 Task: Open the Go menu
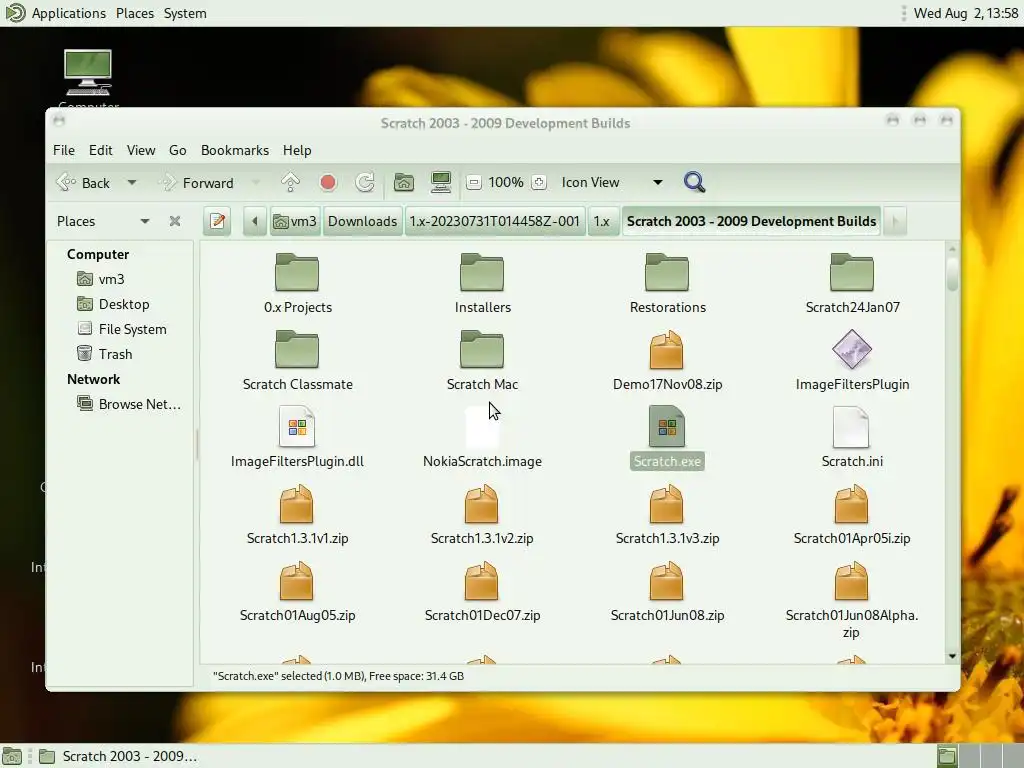tap(178, 150)
